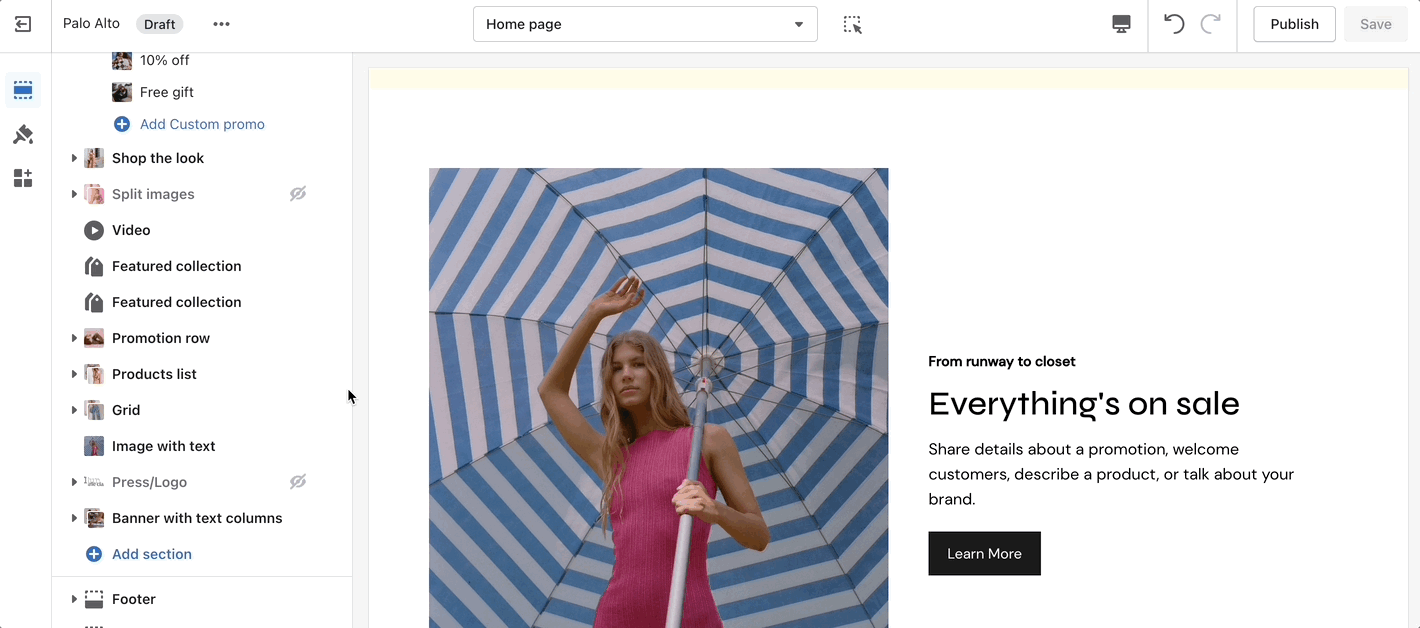Click the Redo arrow
The width and height of the screenshot is (1420, 628).
1211,24
